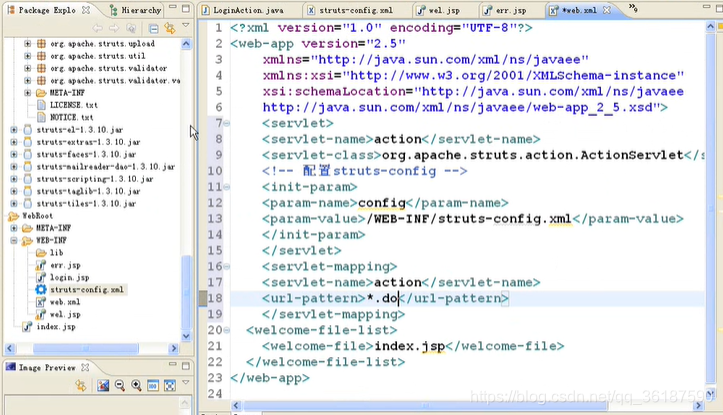Open Image Preview view menu triangle
Image resolution: width=723 pixels, height=415 pixels.
[185, 382]
